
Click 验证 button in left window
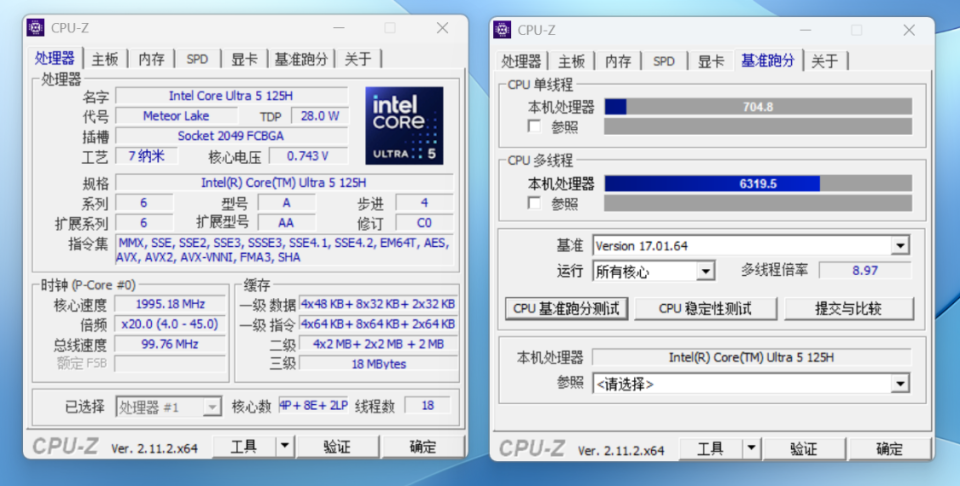(x=337, y=446)
